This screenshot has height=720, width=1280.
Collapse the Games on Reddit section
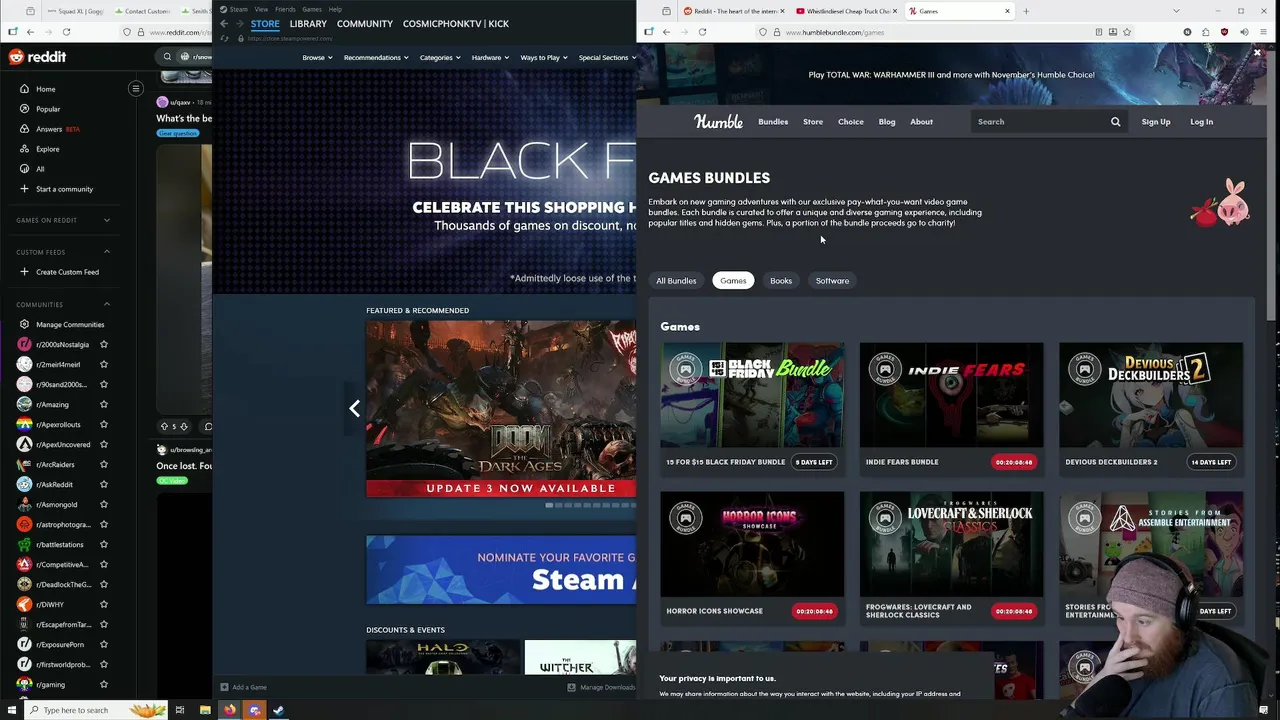[107, 220]
